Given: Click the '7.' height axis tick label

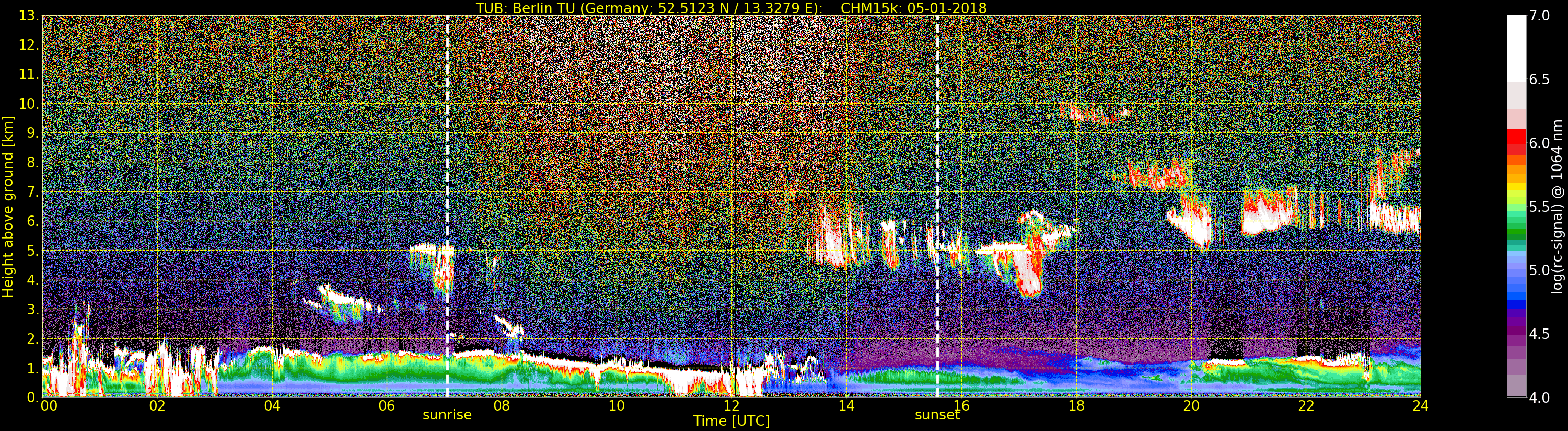Looking at the screenshot, I should point(33,192).
